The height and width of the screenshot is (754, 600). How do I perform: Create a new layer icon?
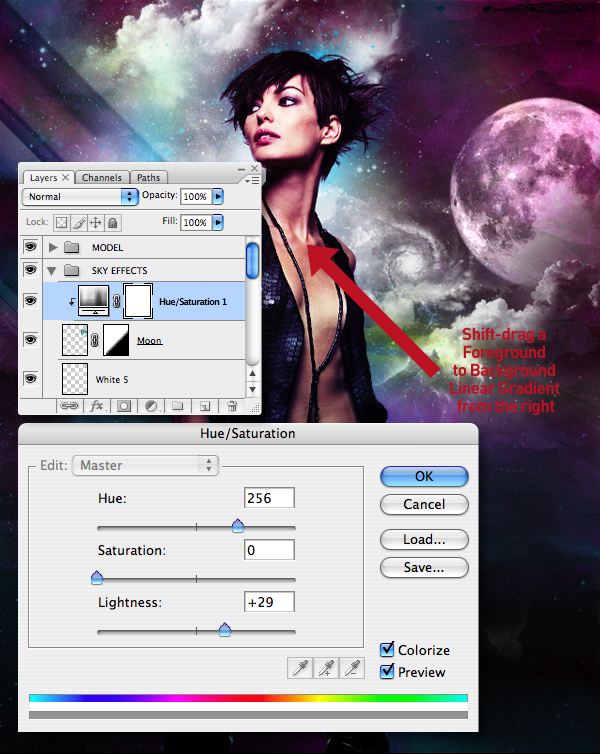[x=205, y=406]
